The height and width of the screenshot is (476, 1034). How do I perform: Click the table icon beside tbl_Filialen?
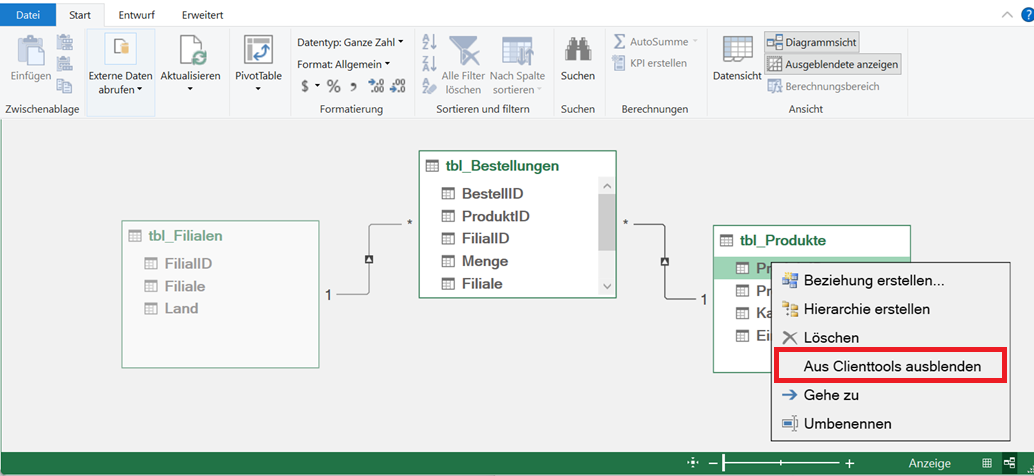coord(135,235)
